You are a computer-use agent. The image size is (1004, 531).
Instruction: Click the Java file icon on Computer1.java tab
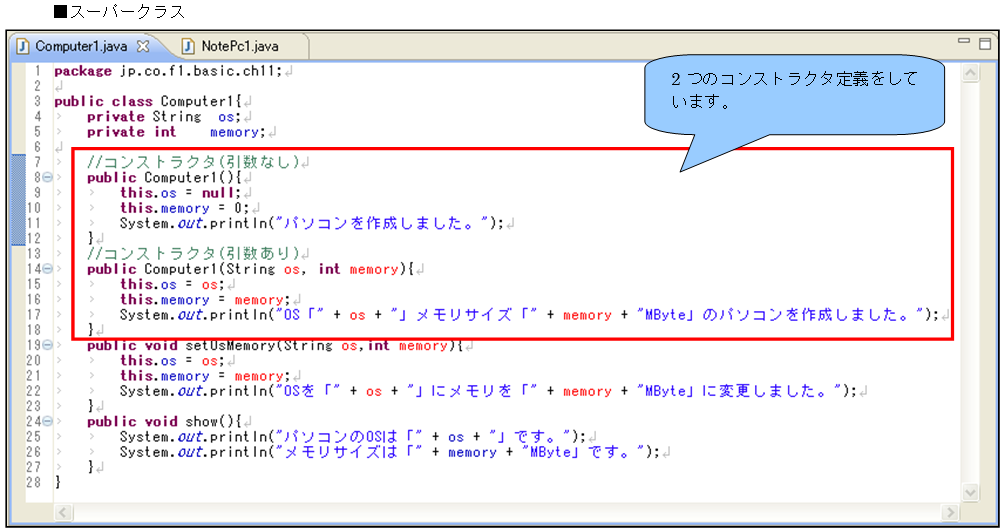coord(24,46)
